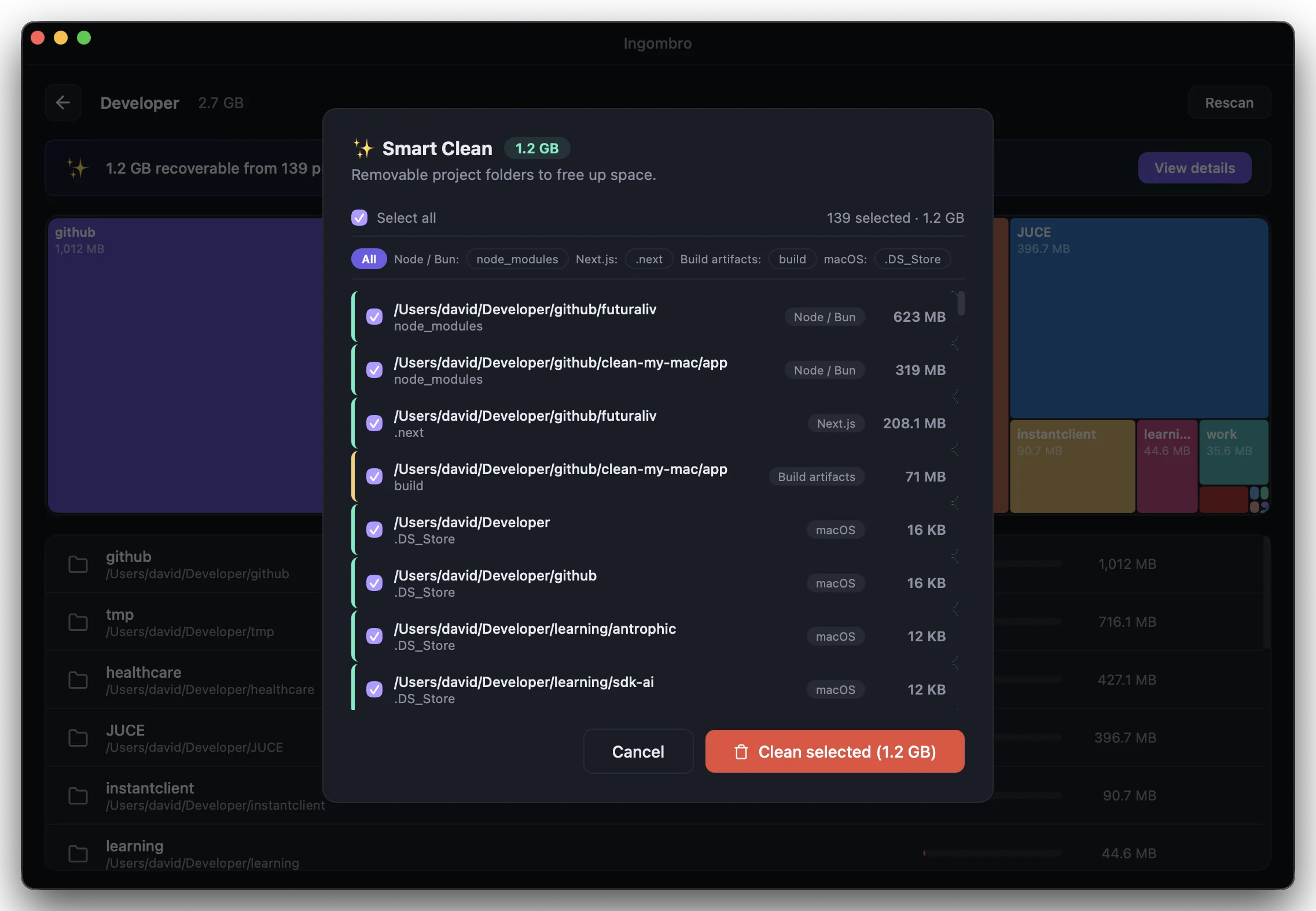
Task: Filter by node_modules chip
Action: (517, 259)
